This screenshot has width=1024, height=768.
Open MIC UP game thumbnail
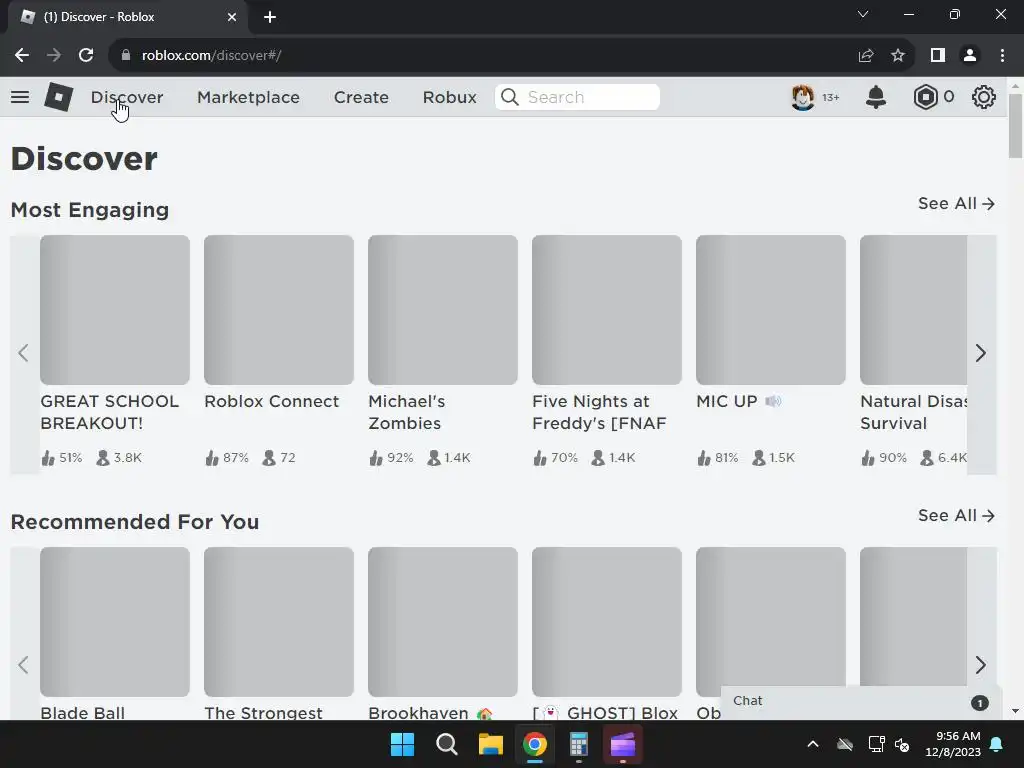771,310
